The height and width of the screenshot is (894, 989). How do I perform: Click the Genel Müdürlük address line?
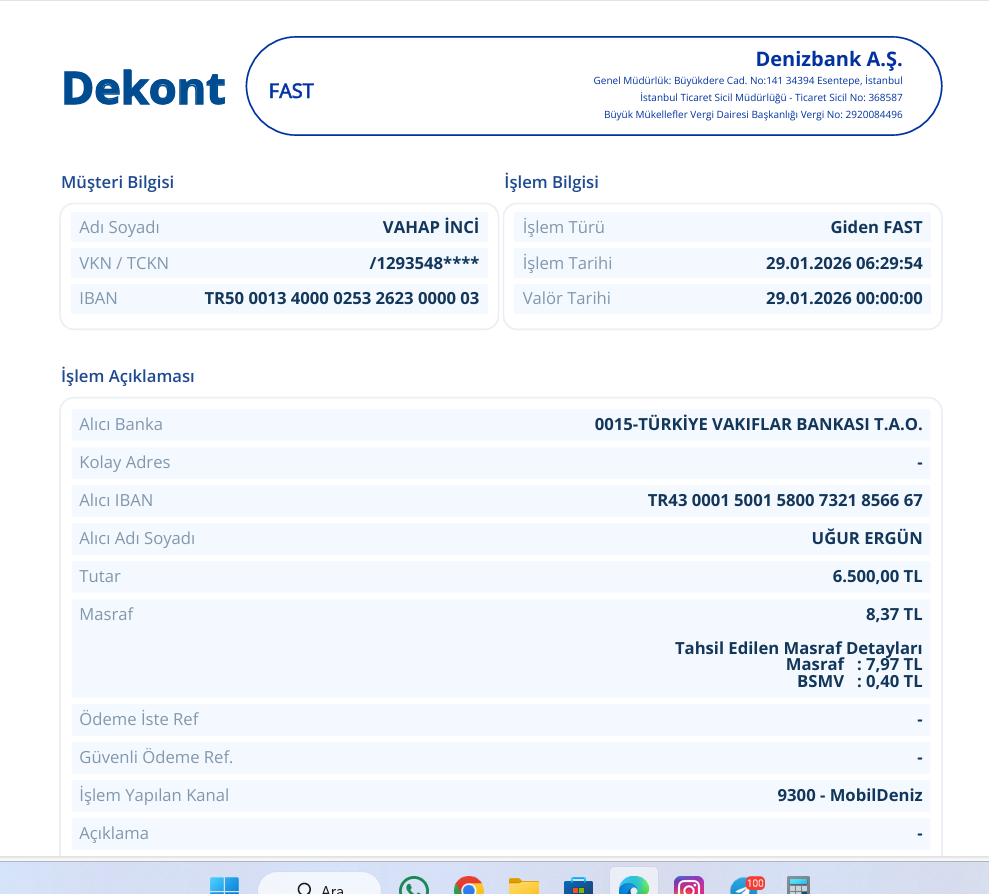(x=747, y=80)
